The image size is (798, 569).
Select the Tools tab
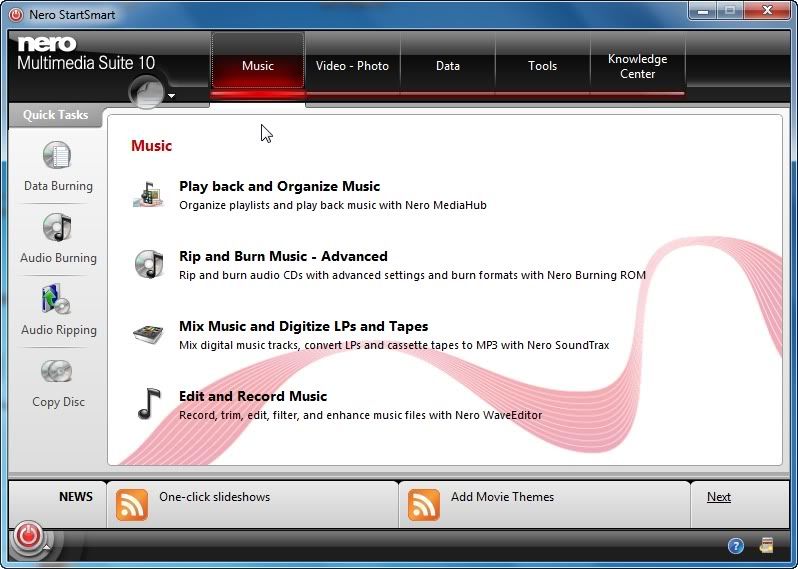[x=542, y=66]
